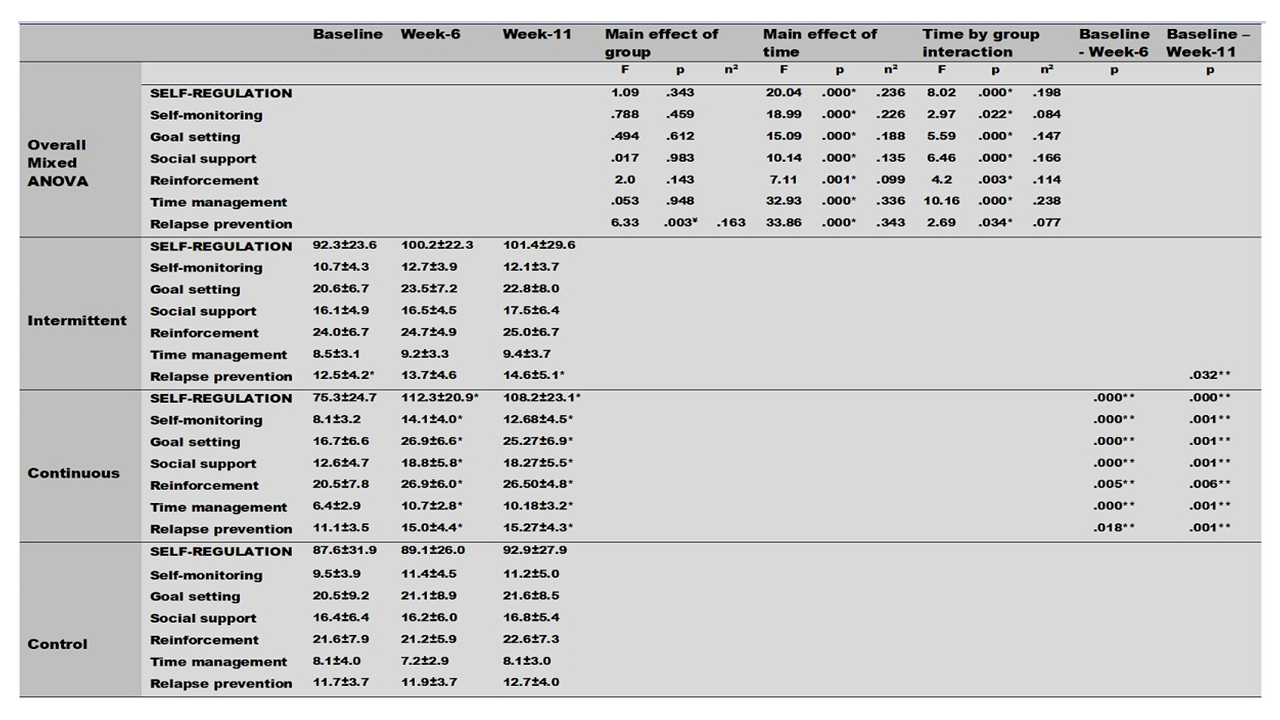Select the group F value 6.33 cell

pos(624,223)
